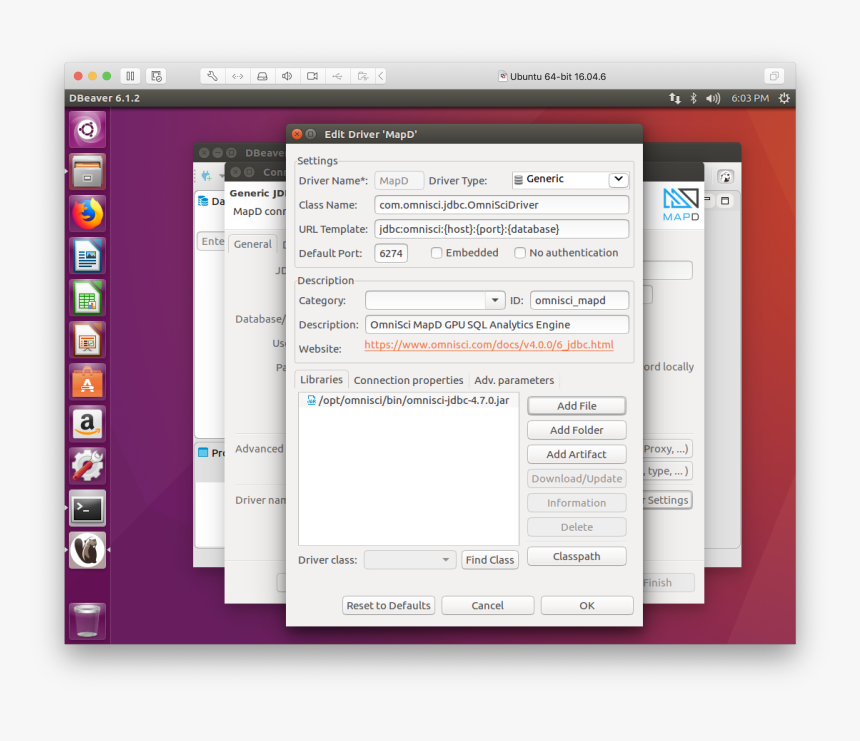This screenshot has height=741, width=860.
Task: Open the Category dropdown
Action: [495, 300]
